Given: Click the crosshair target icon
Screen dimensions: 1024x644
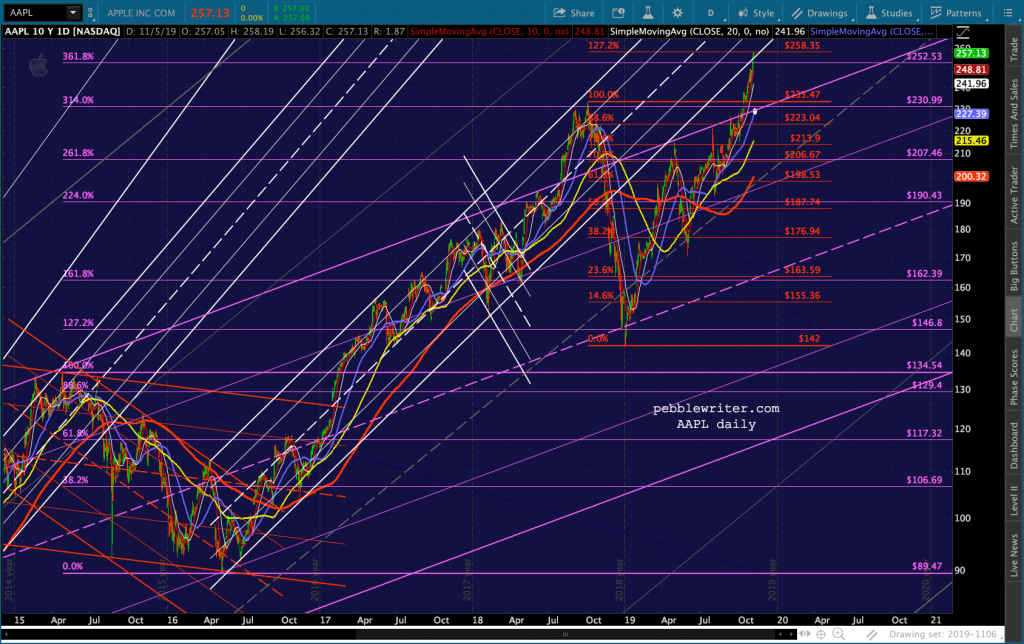Looking at the screenshot, I should pos(822,634).
